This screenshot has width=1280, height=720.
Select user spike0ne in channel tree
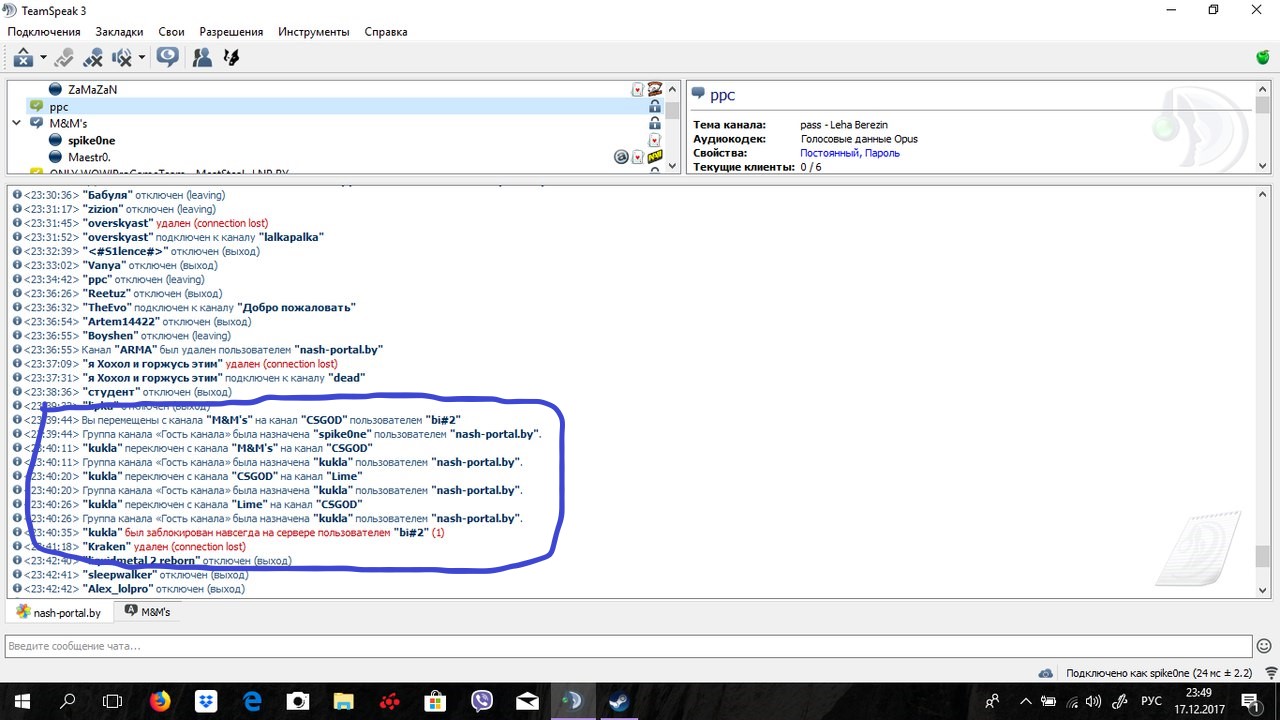(91, 140)
